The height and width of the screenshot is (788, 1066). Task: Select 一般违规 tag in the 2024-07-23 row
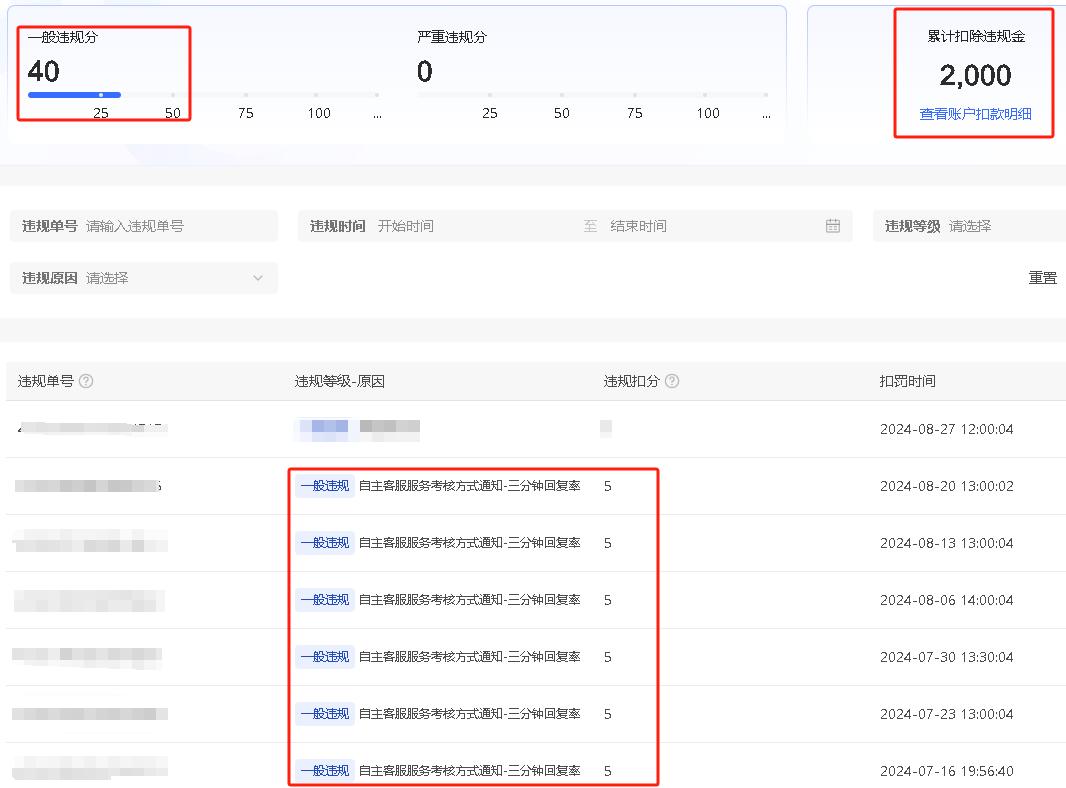tap(325, 715)
